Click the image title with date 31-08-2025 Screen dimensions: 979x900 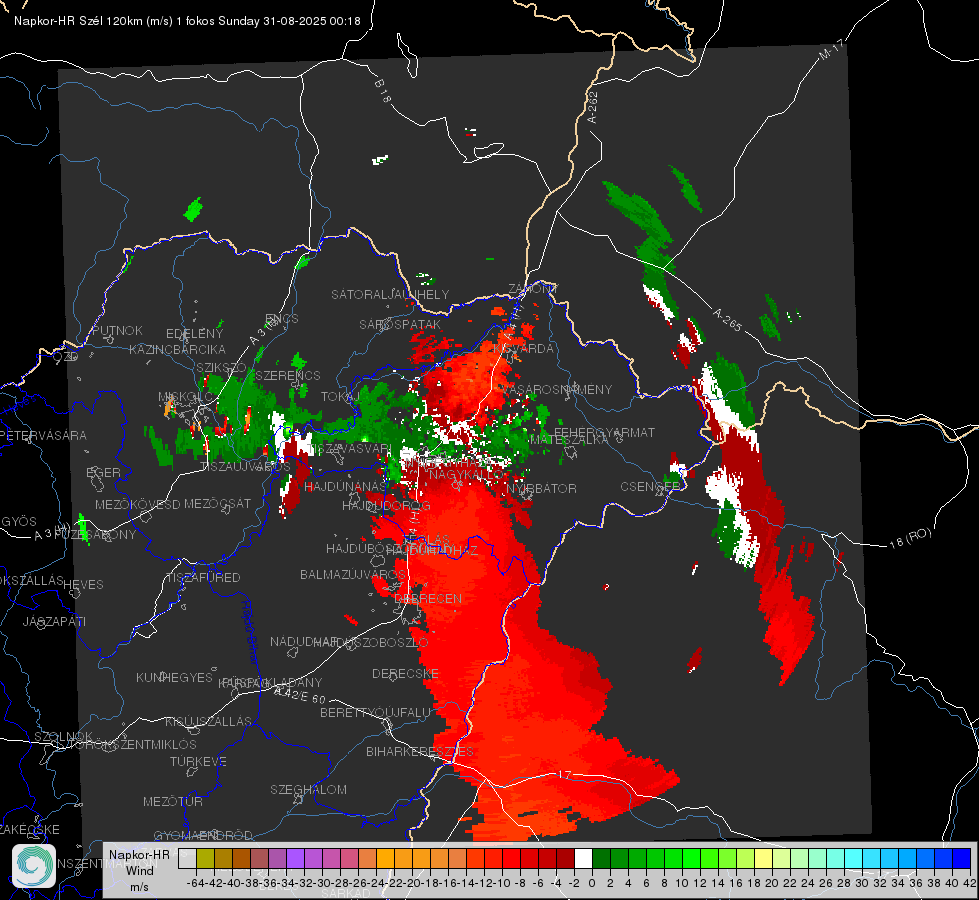(x=187, y=21)
